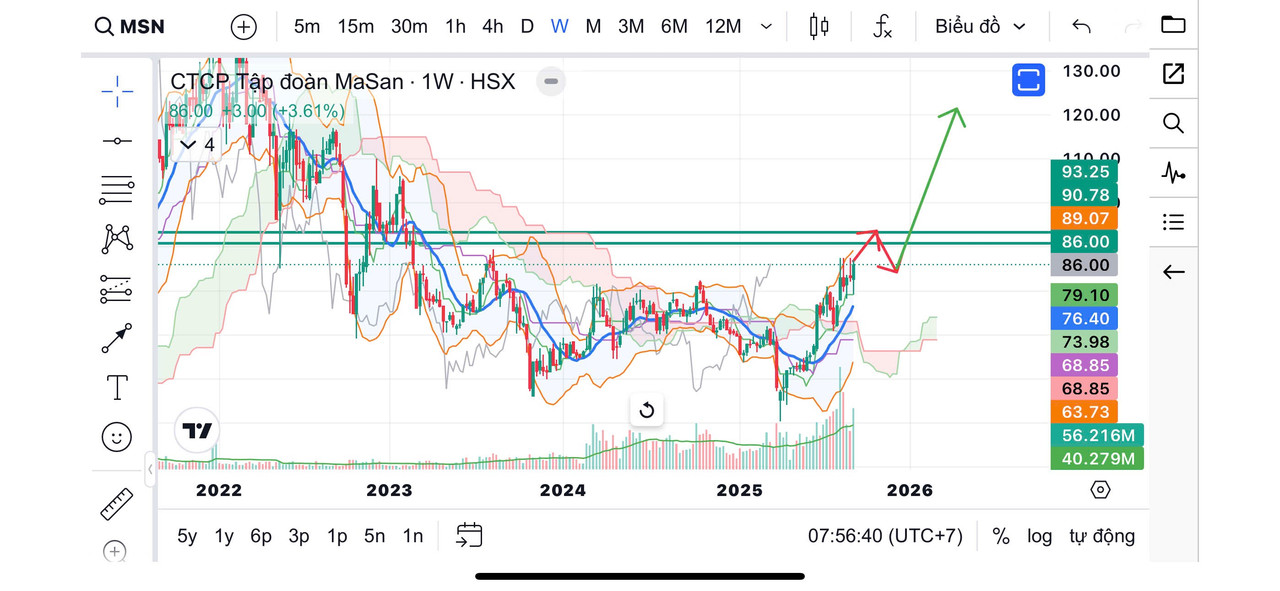Select the 30m timeframe
This screenshot has width=1280, height=591.
tap(408, 26)
